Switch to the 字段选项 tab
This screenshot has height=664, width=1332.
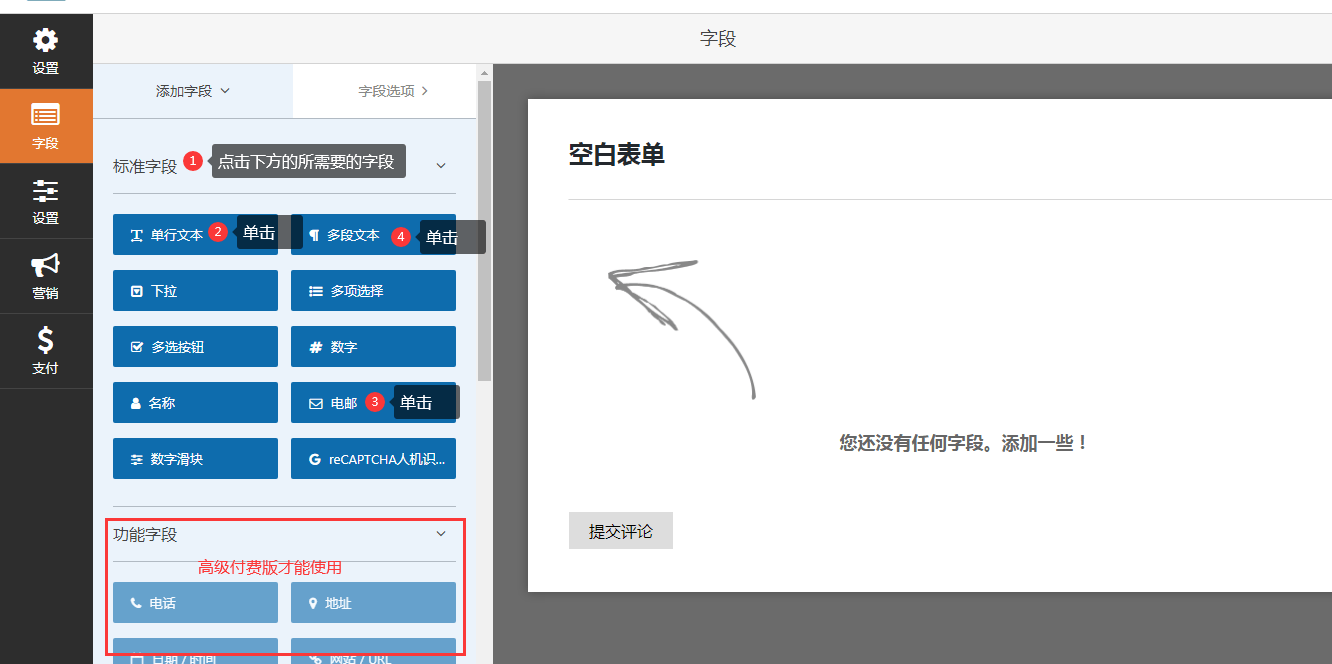coord(393,91)
